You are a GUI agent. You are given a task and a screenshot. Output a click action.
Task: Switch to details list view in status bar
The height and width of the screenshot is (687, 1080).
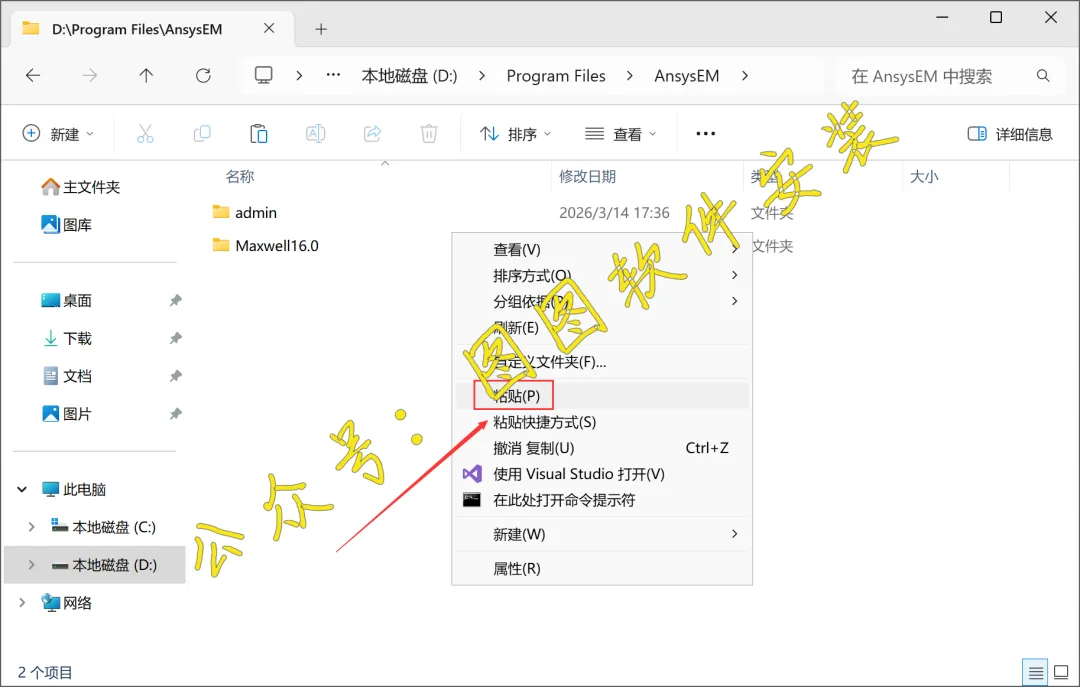tap(1035, 673)
